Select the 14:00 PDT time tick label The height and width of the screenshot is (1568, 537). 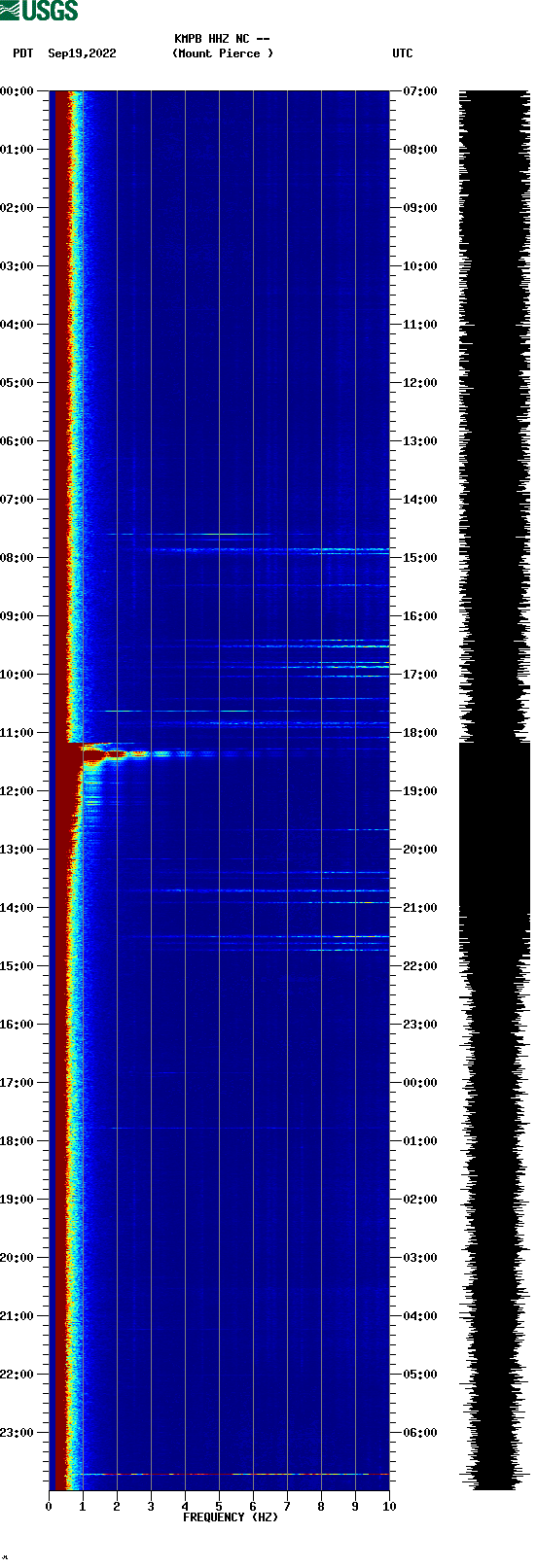17,908
